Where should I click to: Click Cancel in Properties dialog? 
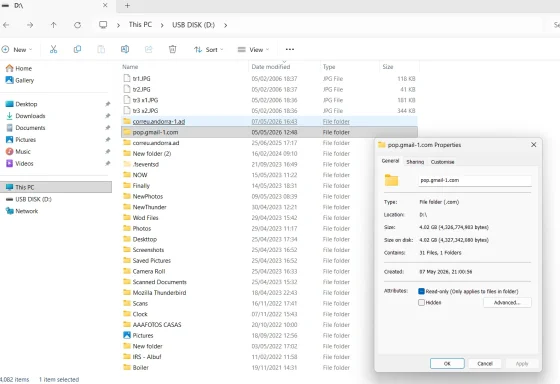click(485, 363)
